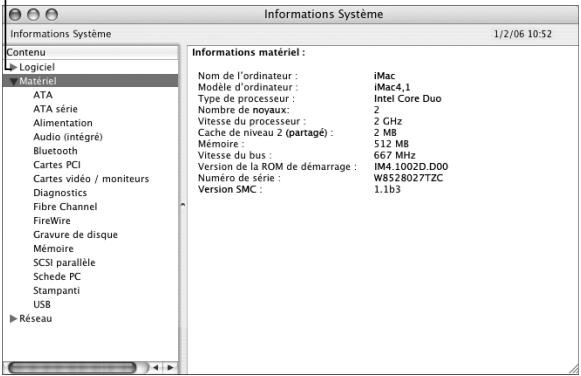Viewport: 581px width, 376px height.
Task: Click the iMac4,1 model value
Action: click(392, 87)
